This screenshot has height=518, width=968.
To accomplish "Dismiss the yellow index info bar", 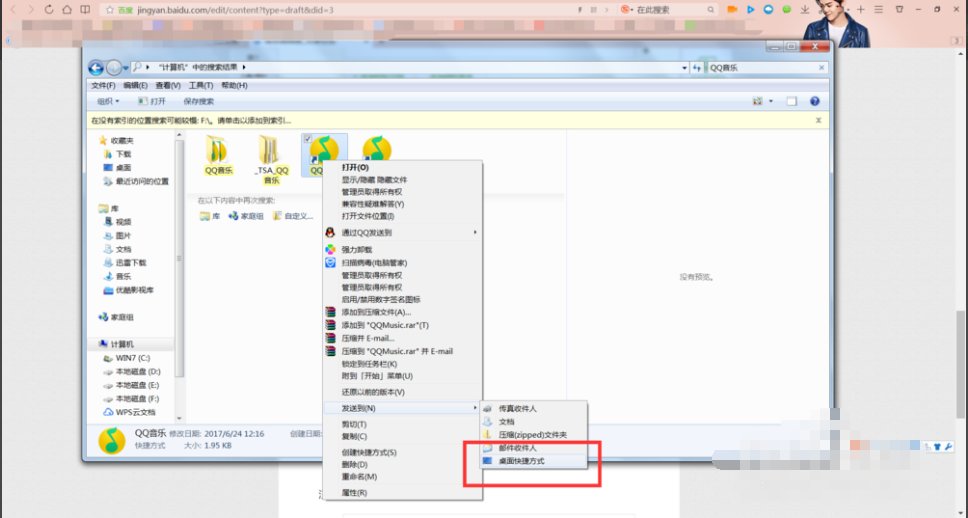I will pos(819,120).
